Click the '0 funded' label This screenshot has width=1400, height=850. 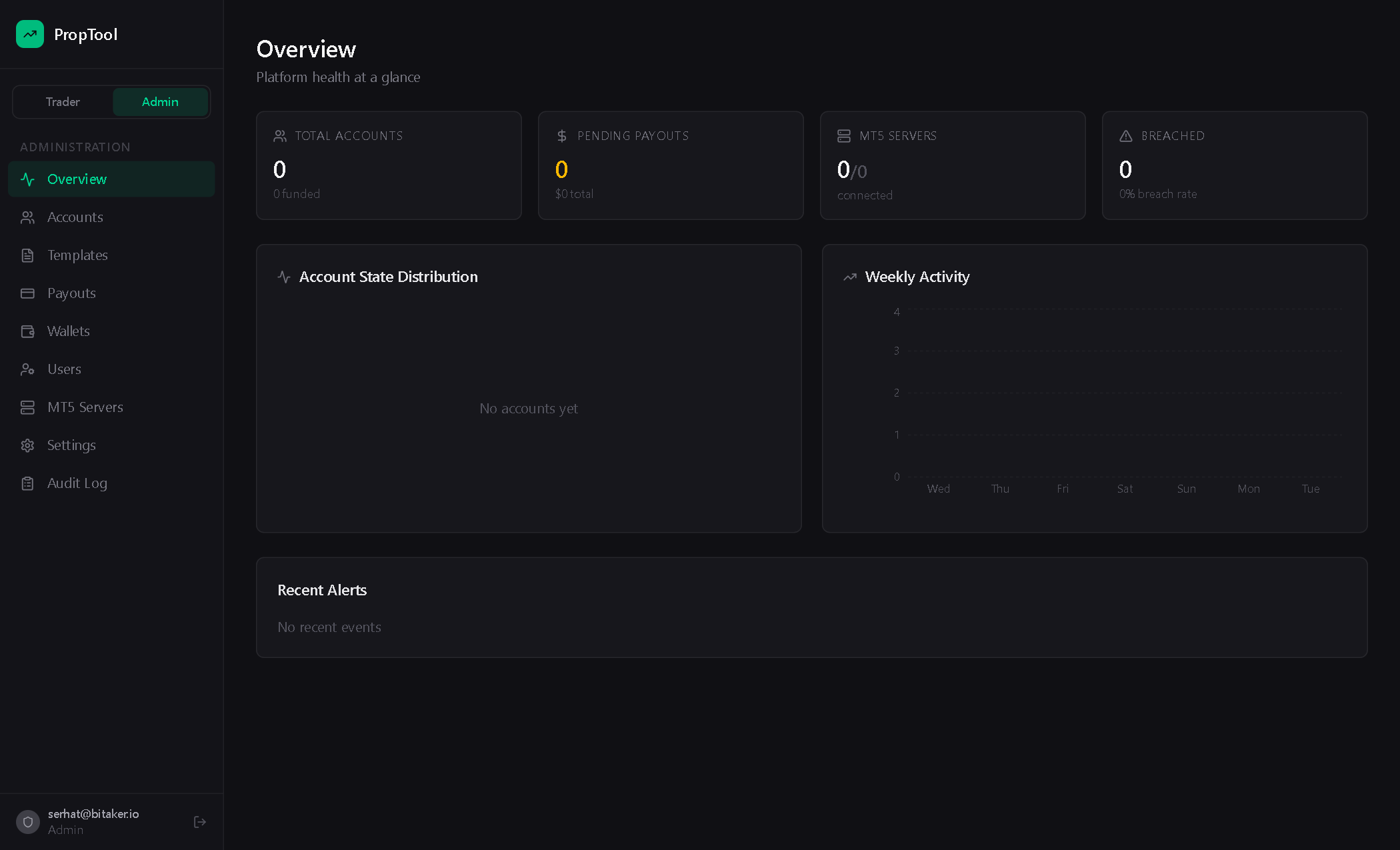[x=297, y=194]
